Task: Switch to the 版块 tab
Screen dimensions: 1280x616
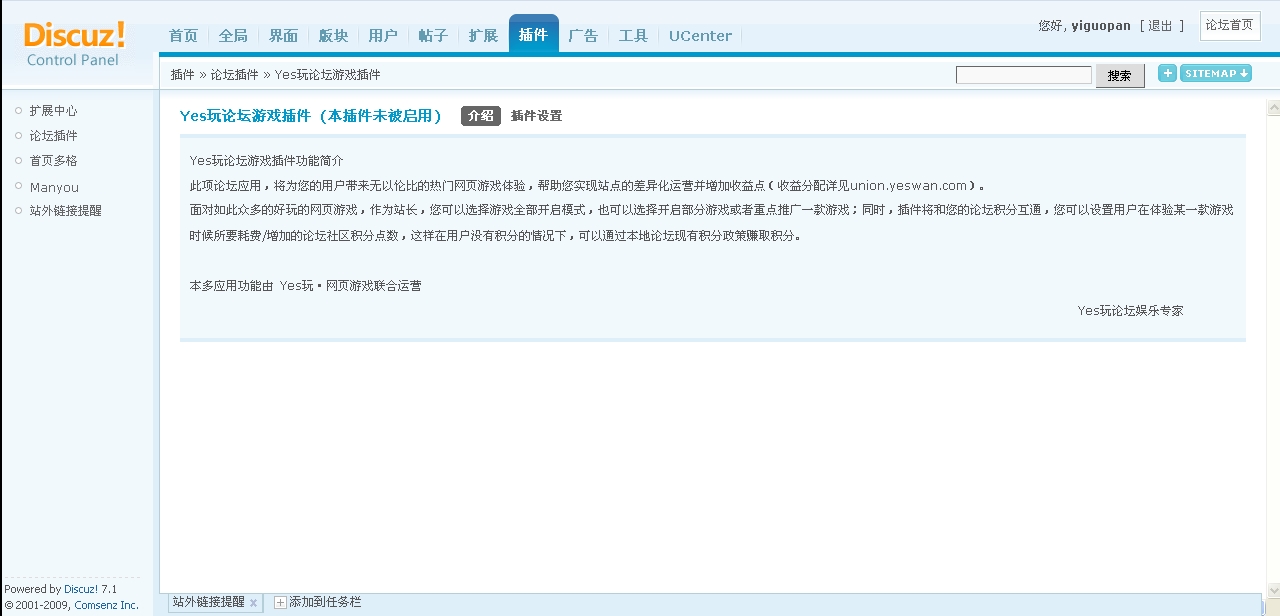Action: coord(333,35)
